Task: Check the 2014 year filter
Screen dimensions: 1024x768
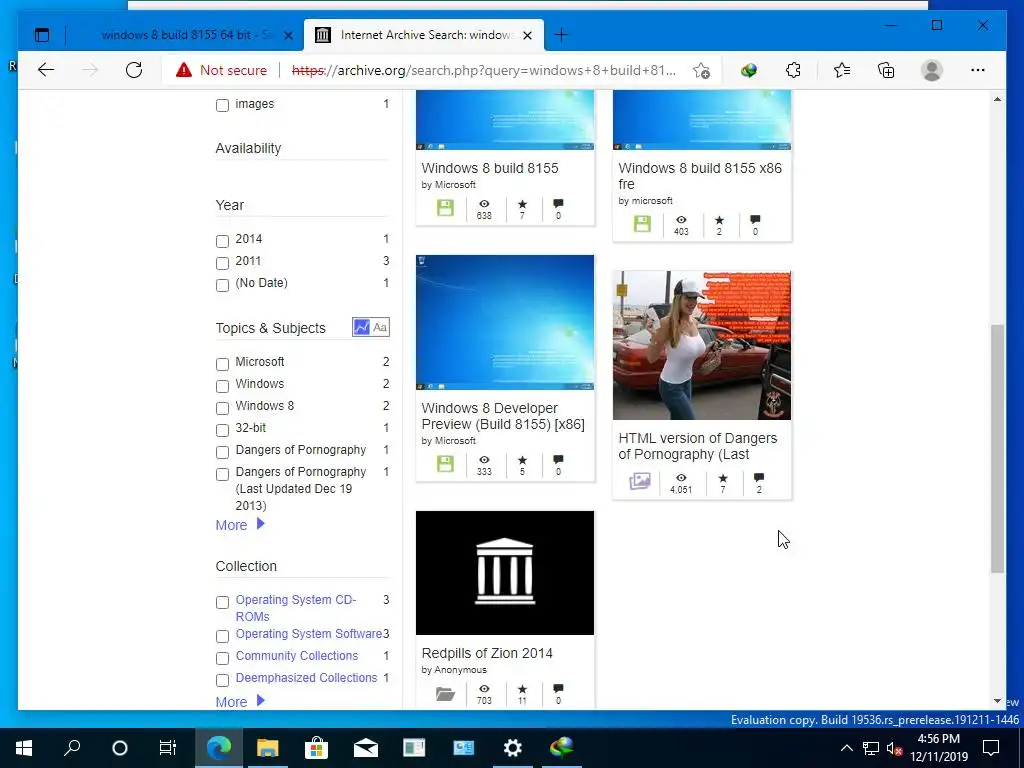Action: 223,241
